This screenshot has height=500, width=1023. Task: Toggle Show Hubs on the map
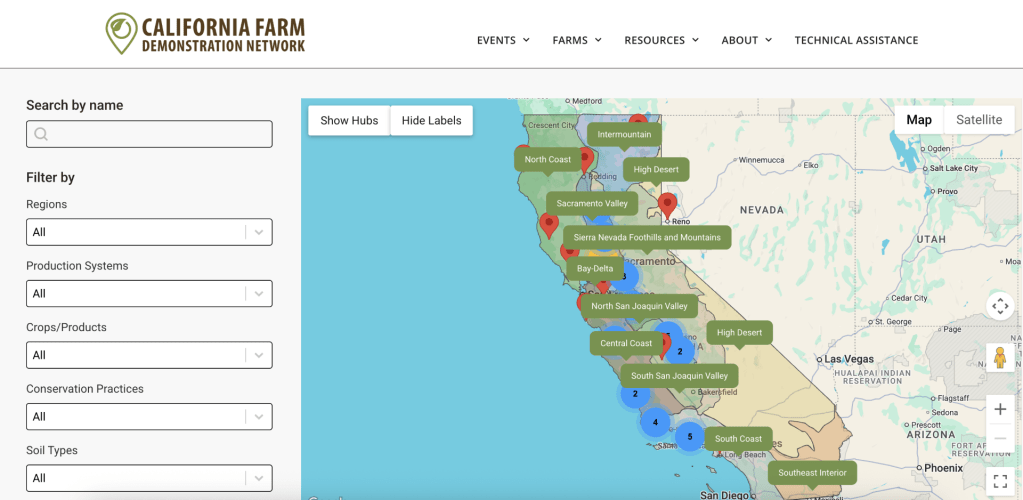(x=349, y=120)
